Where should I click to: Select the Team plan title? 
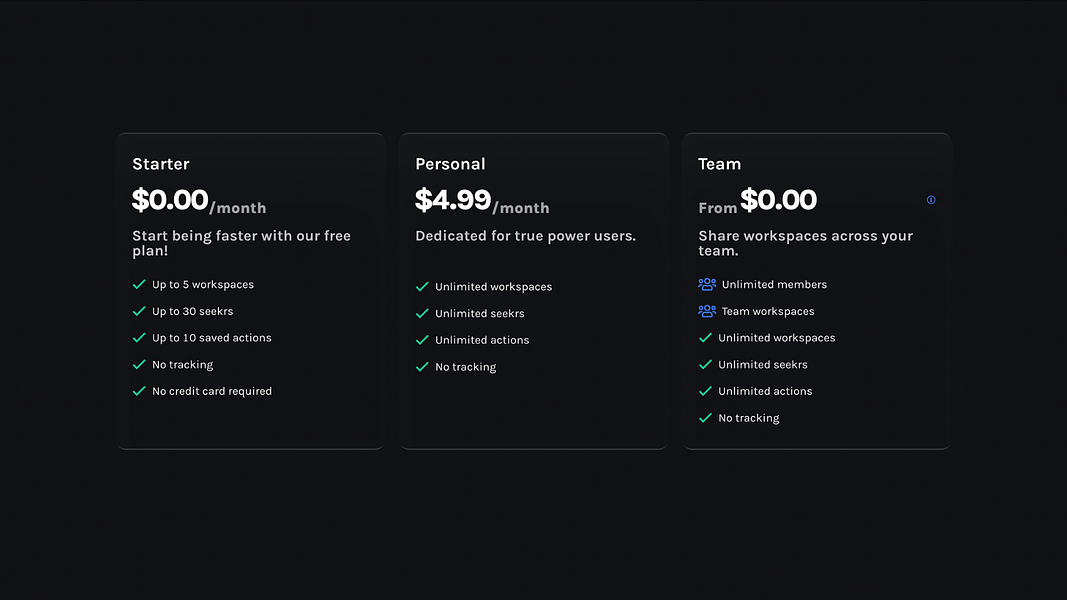coord(719,164)
